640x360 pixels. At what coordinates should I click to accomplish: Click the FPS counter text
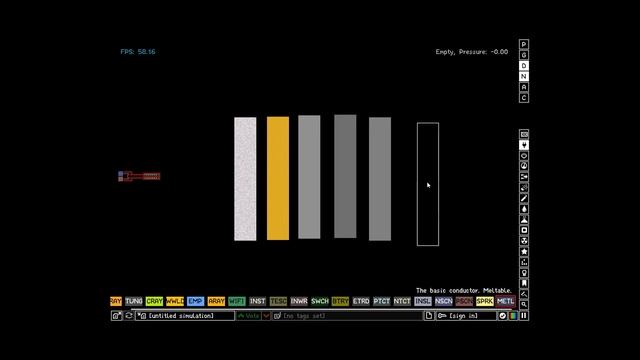[138, 52]
